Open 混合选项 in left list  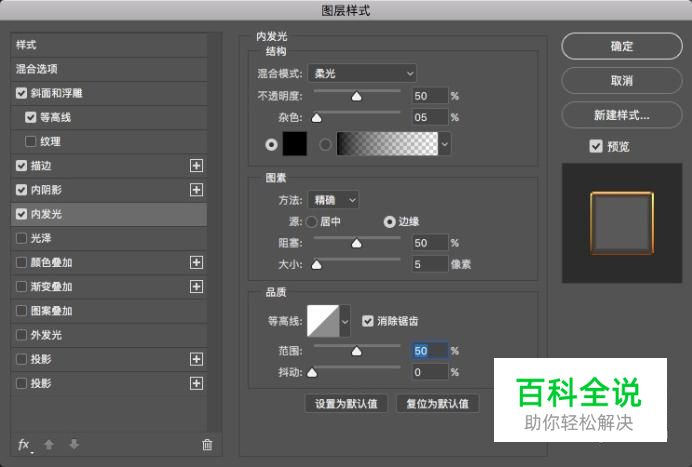109,69
